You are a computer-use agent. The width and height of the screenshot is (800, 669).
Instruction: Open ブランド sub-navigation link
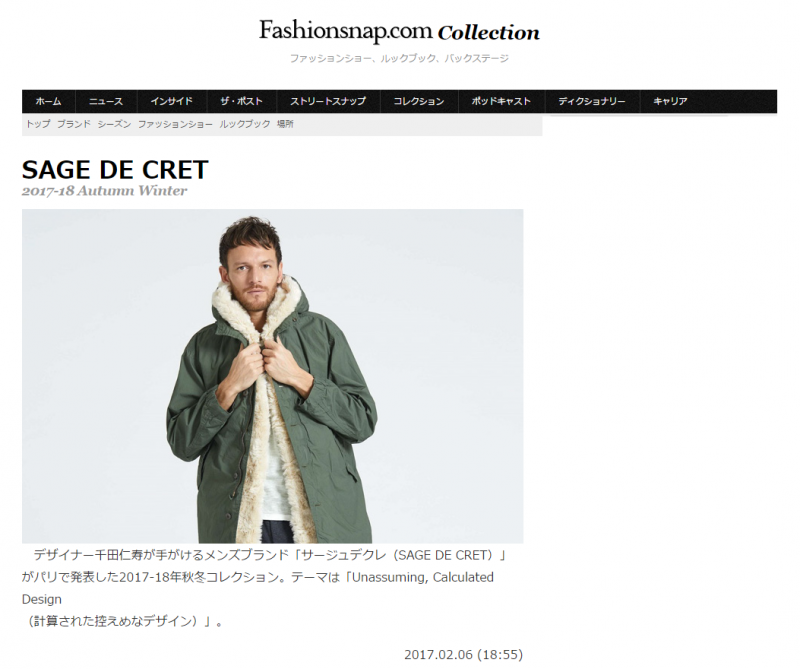(x=73, y=124)
